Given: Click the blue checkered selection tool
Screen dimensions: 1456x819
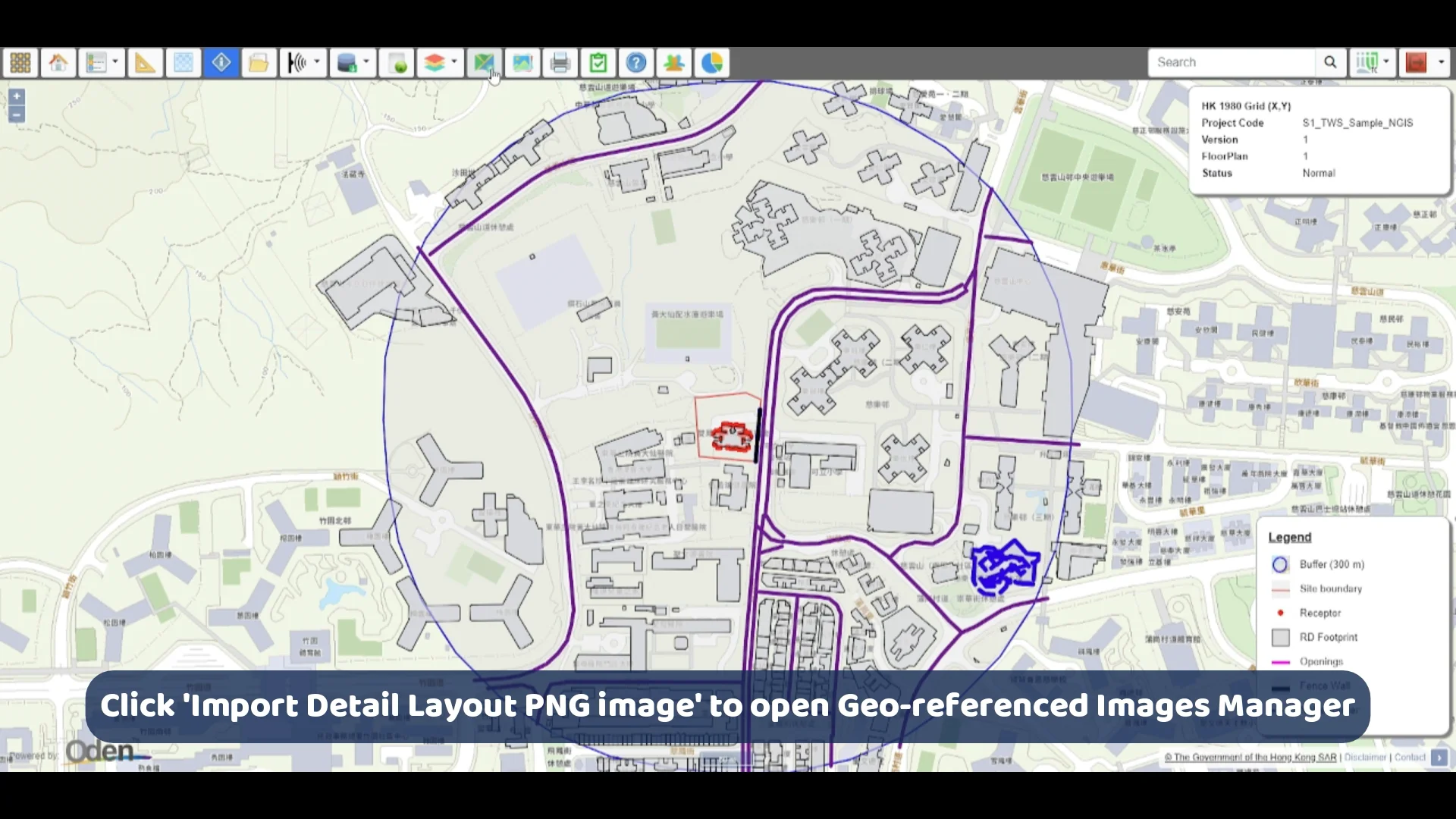Looking at the screenshot, I should tap(183, 63).
